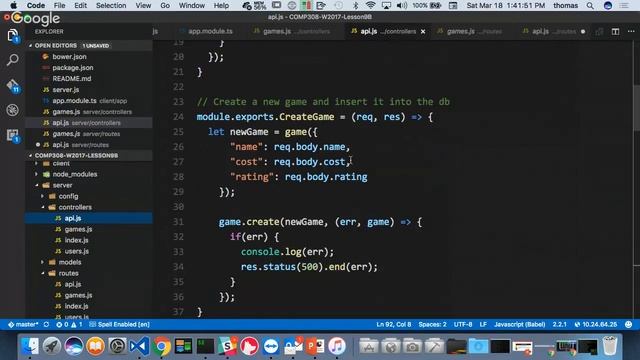
Task: Click the warnings count in status bar
Action: 77,324
